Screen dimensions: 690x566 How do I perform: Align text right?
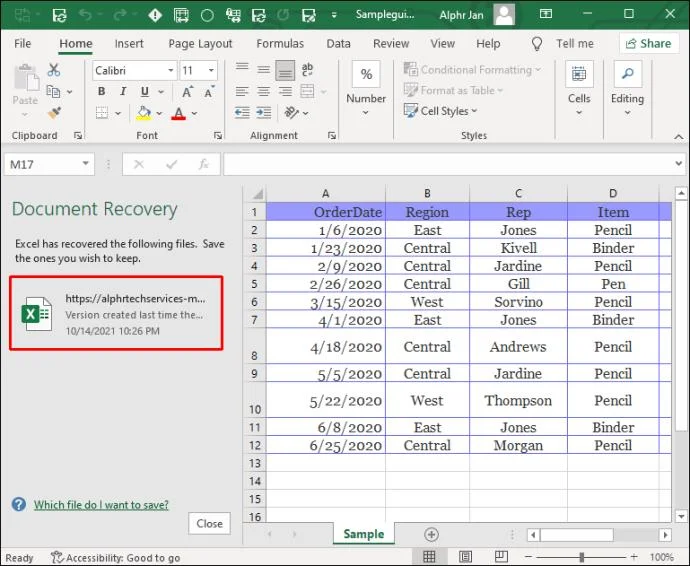pos(285,92)
